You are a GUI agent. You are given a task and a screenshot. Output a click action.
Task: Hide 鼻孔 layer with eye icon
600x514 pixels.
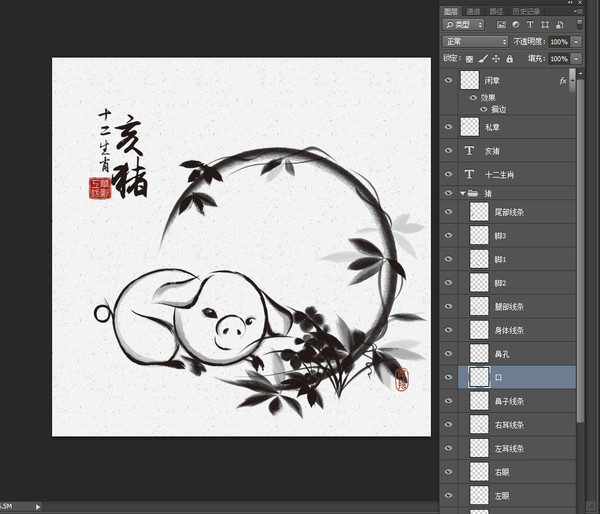[448, 353]
